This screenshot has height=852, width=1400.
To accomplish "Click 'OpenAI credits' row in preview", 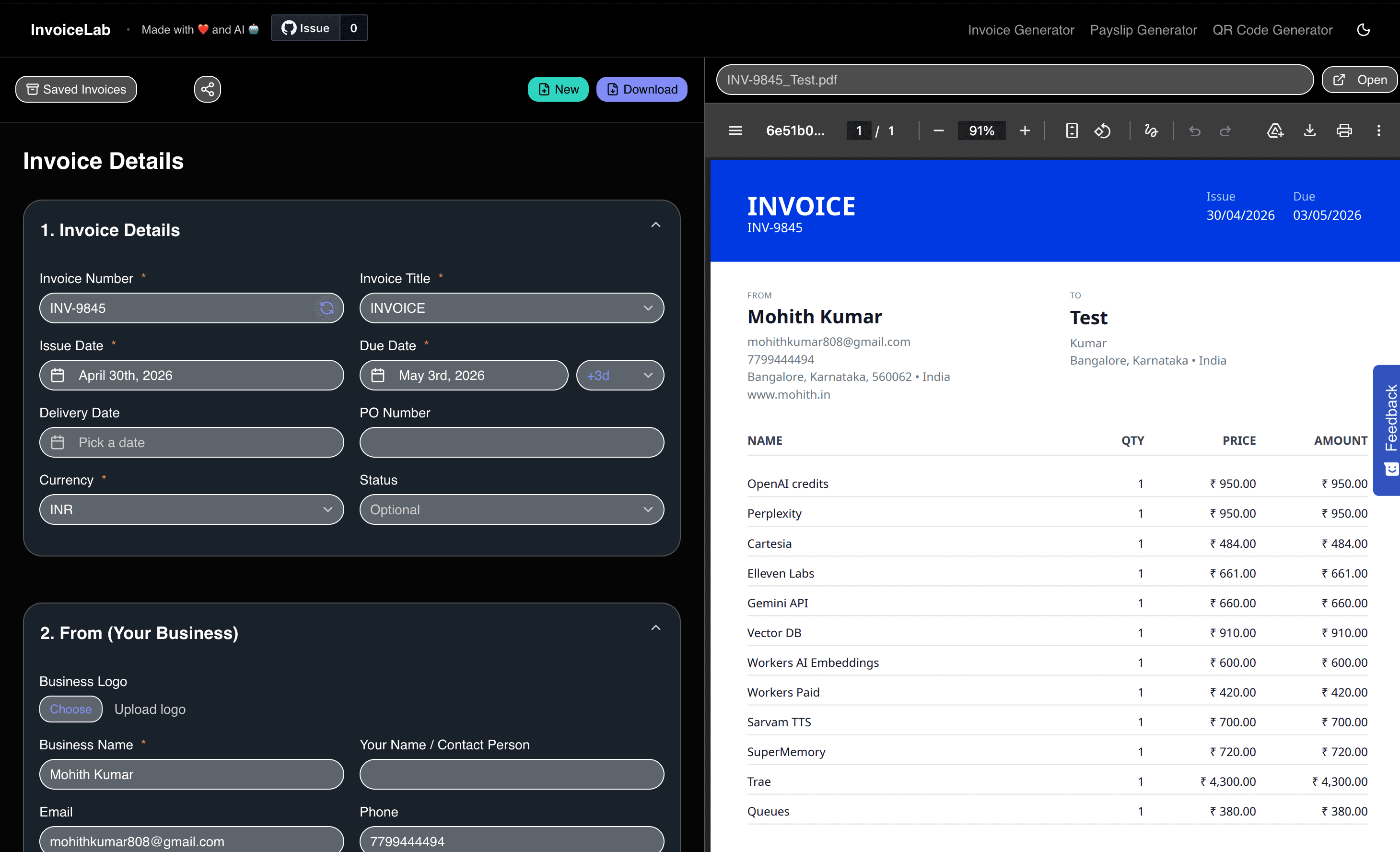I will click(x=1057, y=484).
